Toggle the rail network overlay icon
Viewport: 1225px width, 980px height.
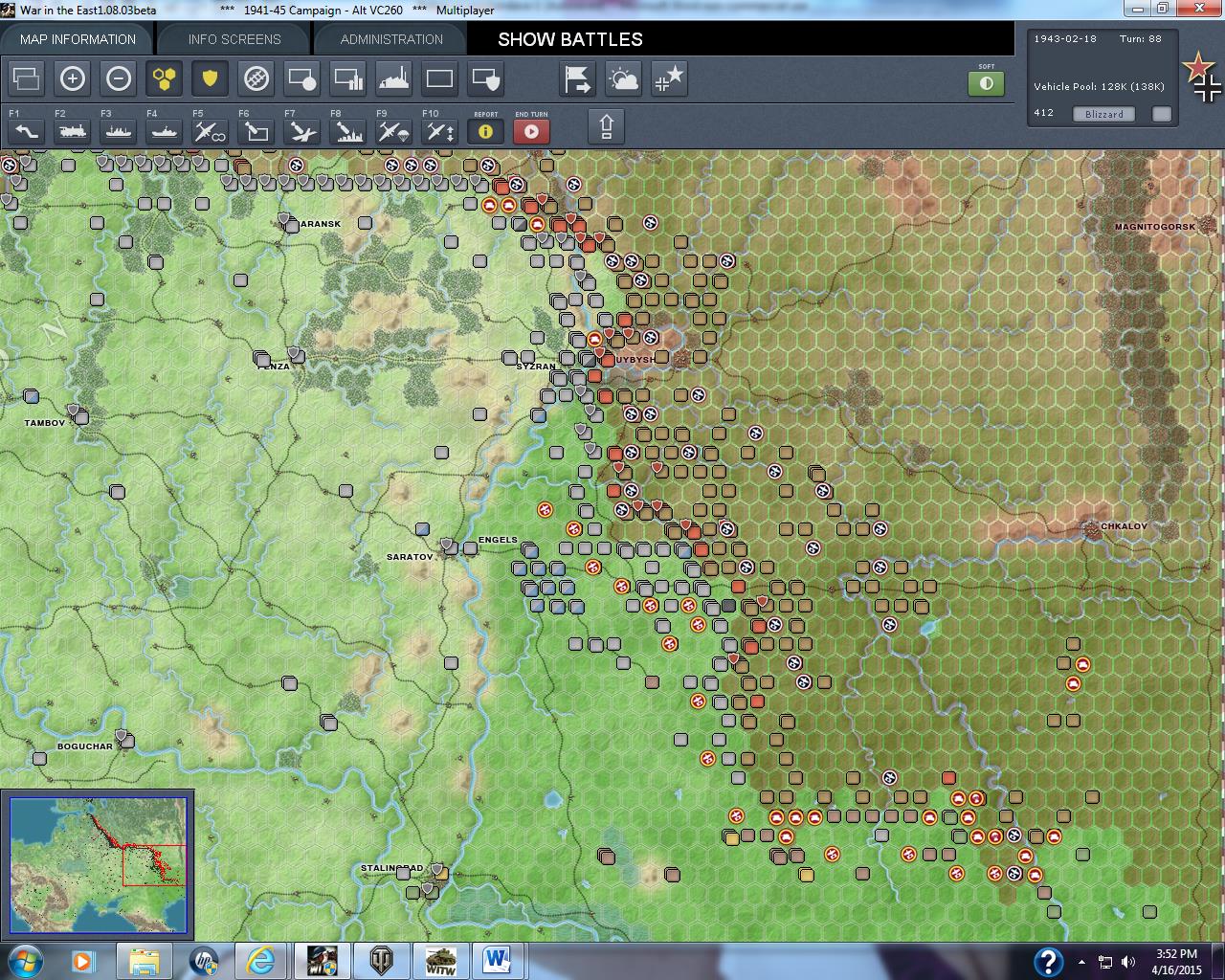click(x=256, y=78)
